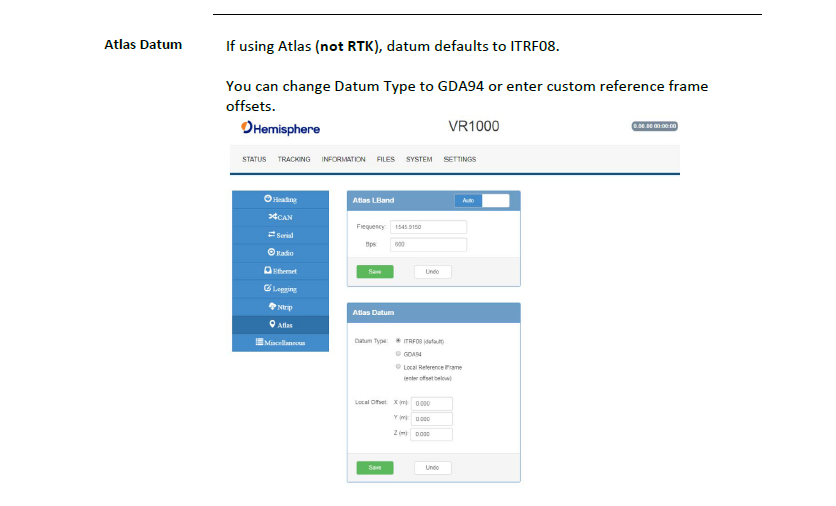Viewport: 836px width, 506px height.
Task: Select the ITRF08 (default) radio button
Action: pos(399,341)
